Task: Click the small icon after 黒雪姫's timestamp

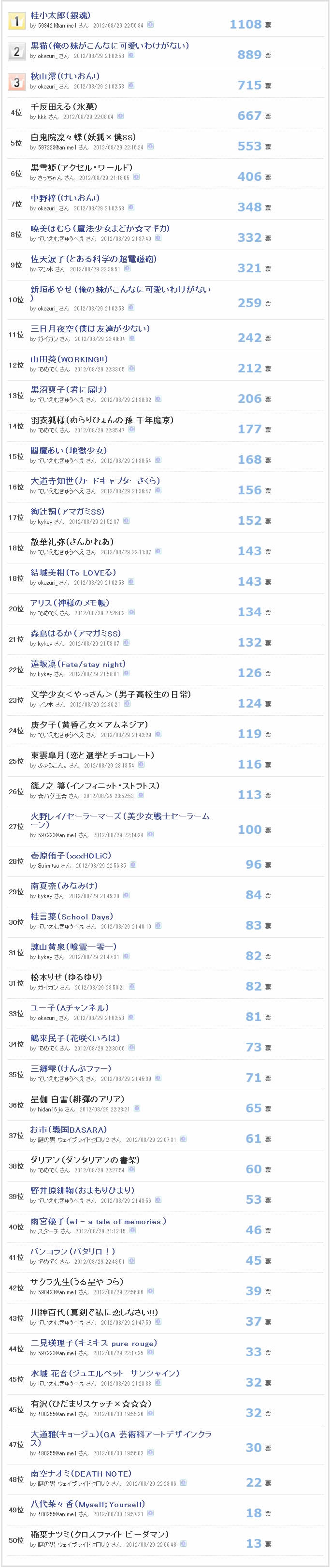Action: coord(137,177)
